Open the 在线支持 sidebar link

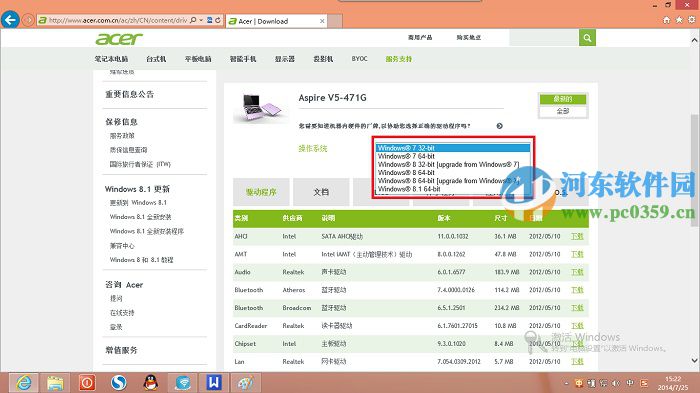(122, 313)
